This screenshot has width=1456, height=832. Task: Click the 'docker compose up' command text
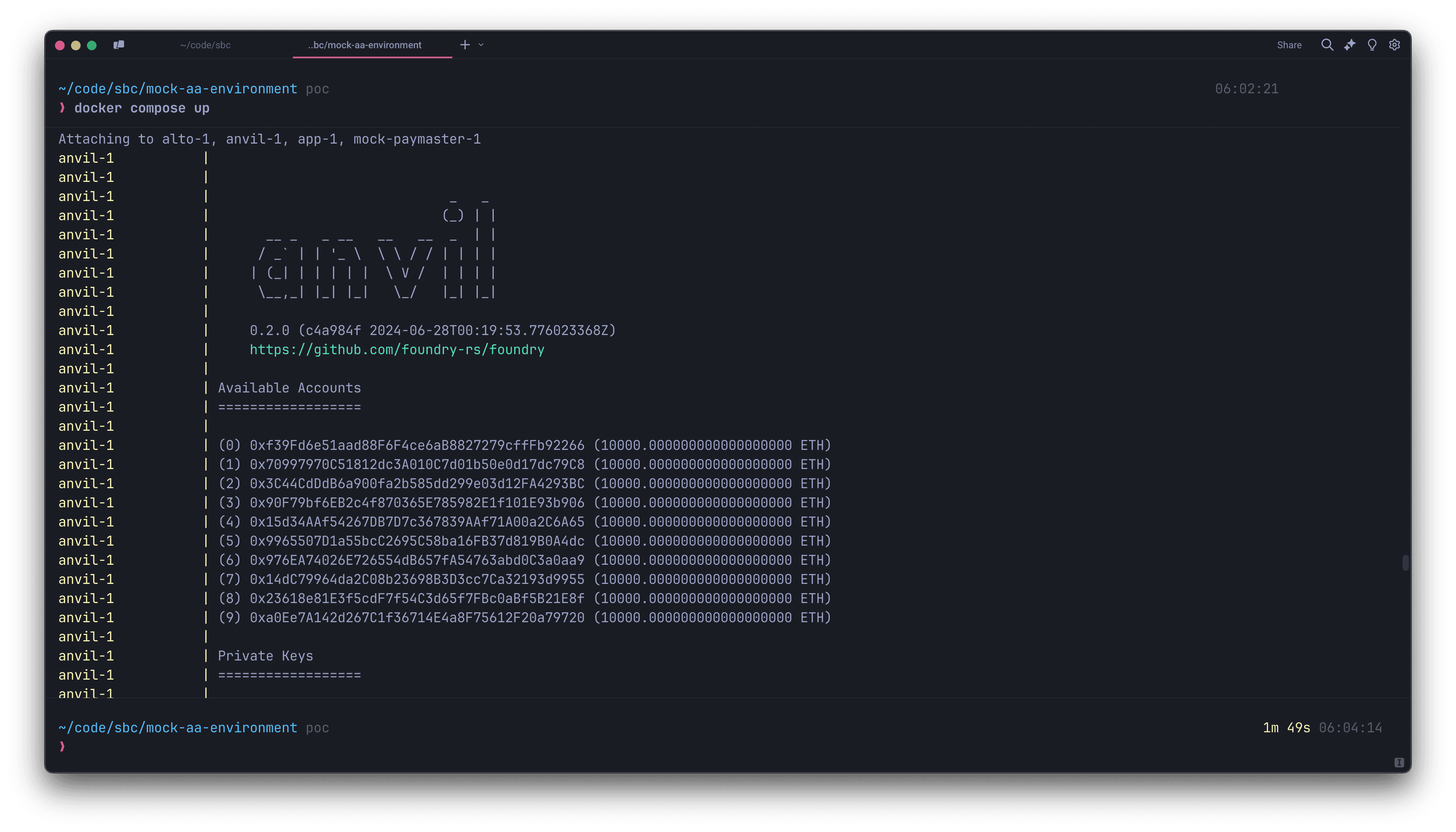142,108
